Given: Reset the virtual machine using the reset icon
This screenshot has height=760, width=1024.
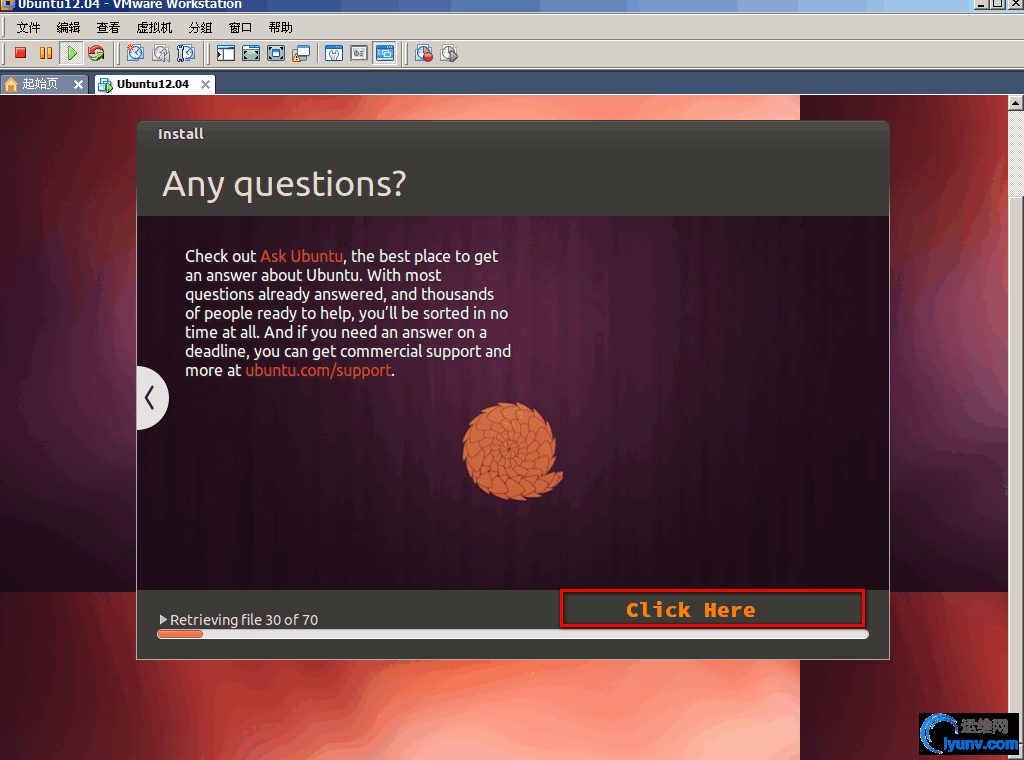Looking at the screenshot, I should [x=97, y=53].
